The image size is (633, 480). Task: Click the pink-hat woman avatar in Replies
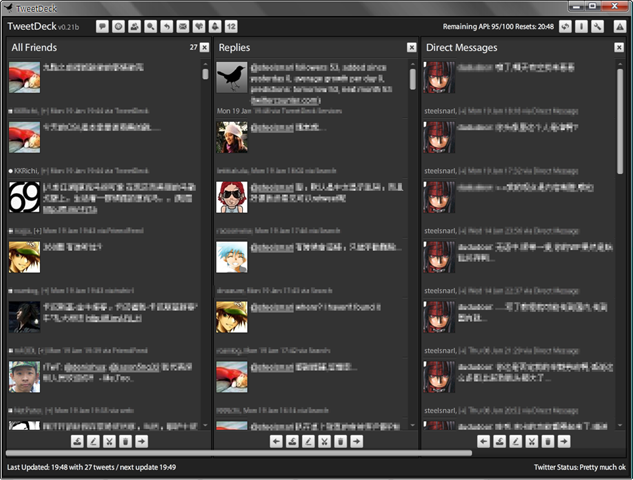232,137
